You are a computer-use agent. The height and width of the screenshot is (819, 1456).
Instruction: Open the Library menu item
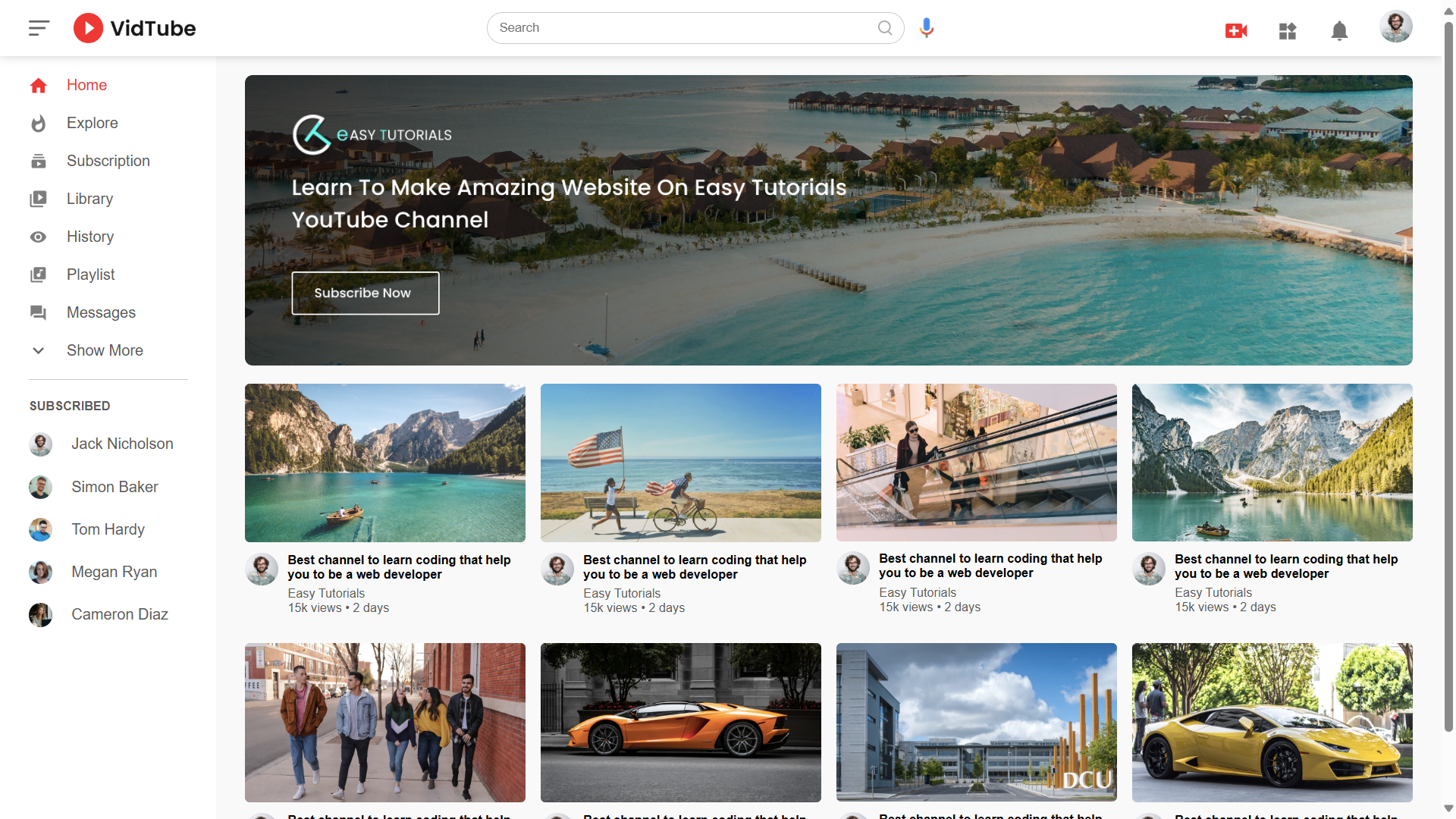pyautogui.click(x=89, y=199)
